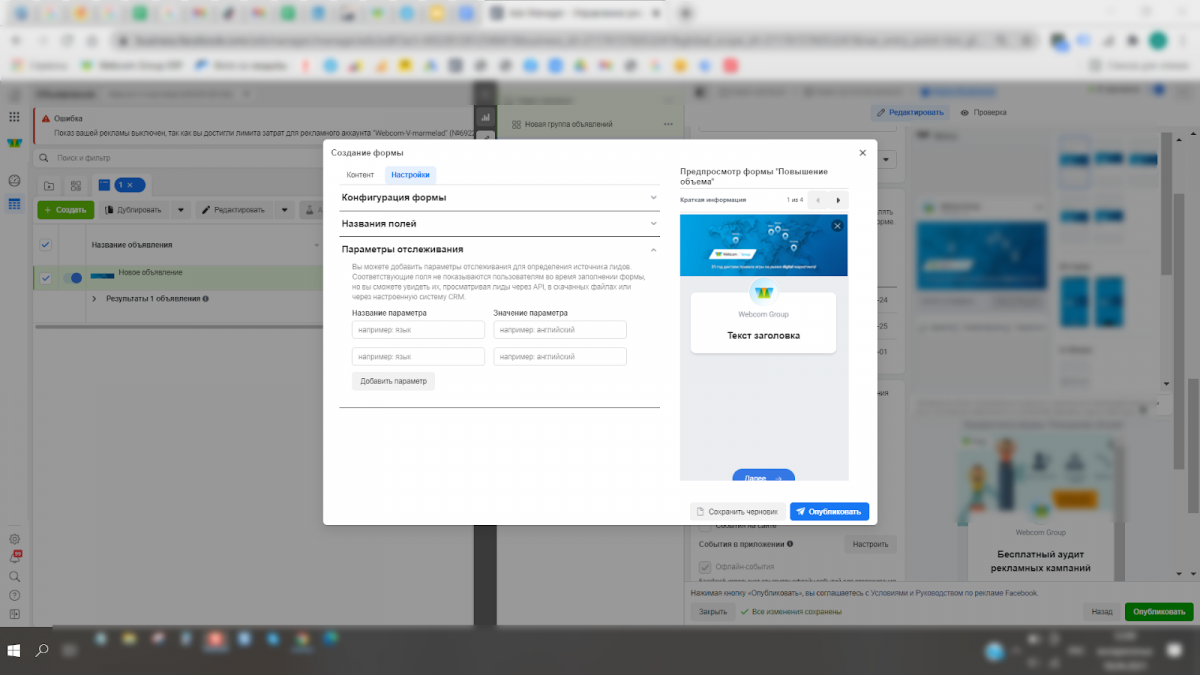Expand the 'Названия полей' section

pyautogui.click(x=499, y=224)
